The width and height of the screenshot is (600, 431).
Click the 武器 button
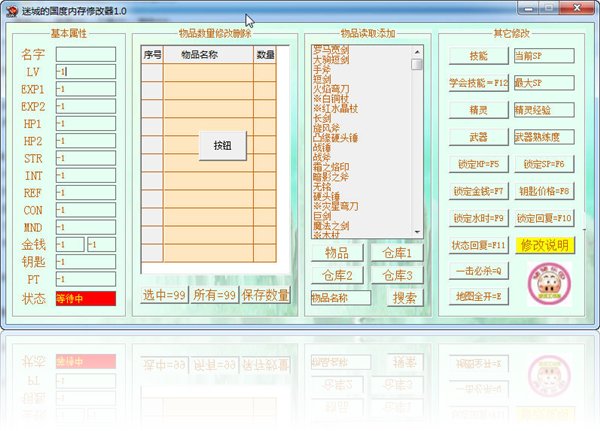479,137
